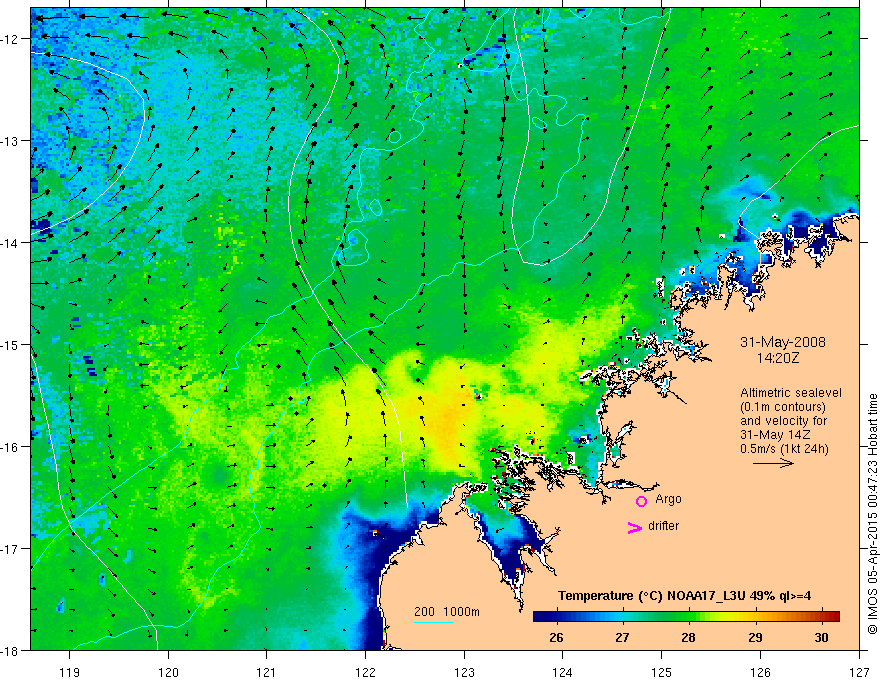This screenshot has height=680, width=880.
Task: Click the Argo legend label
Action: tap(668, 499)
